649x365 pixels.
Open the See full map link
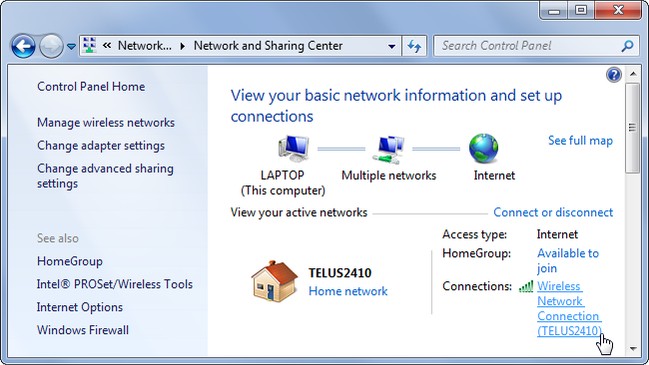[580, 140]
